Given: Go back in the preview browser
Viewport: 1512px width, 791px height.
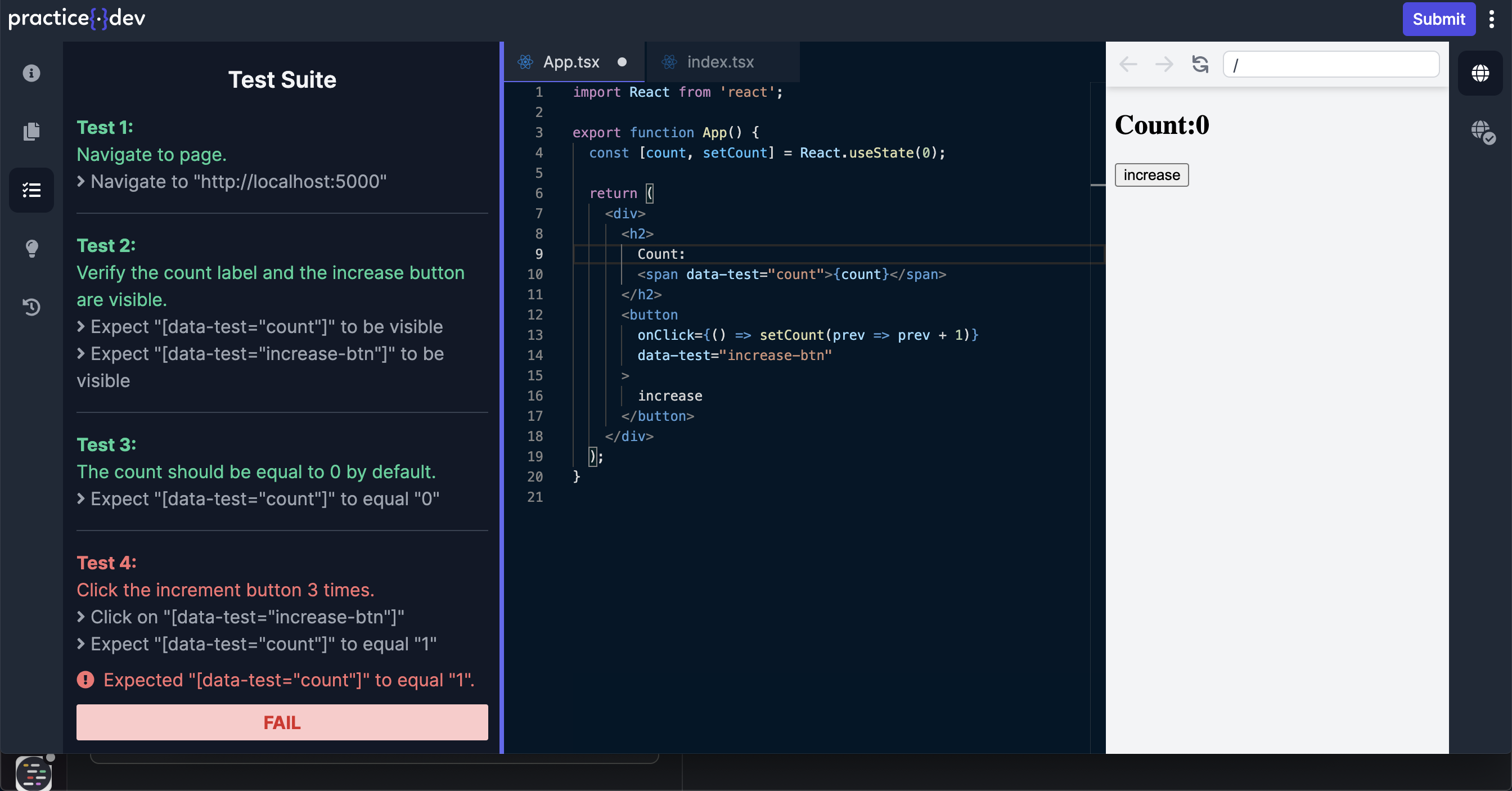Looking at the screenshot, I should click(1128, 64).
